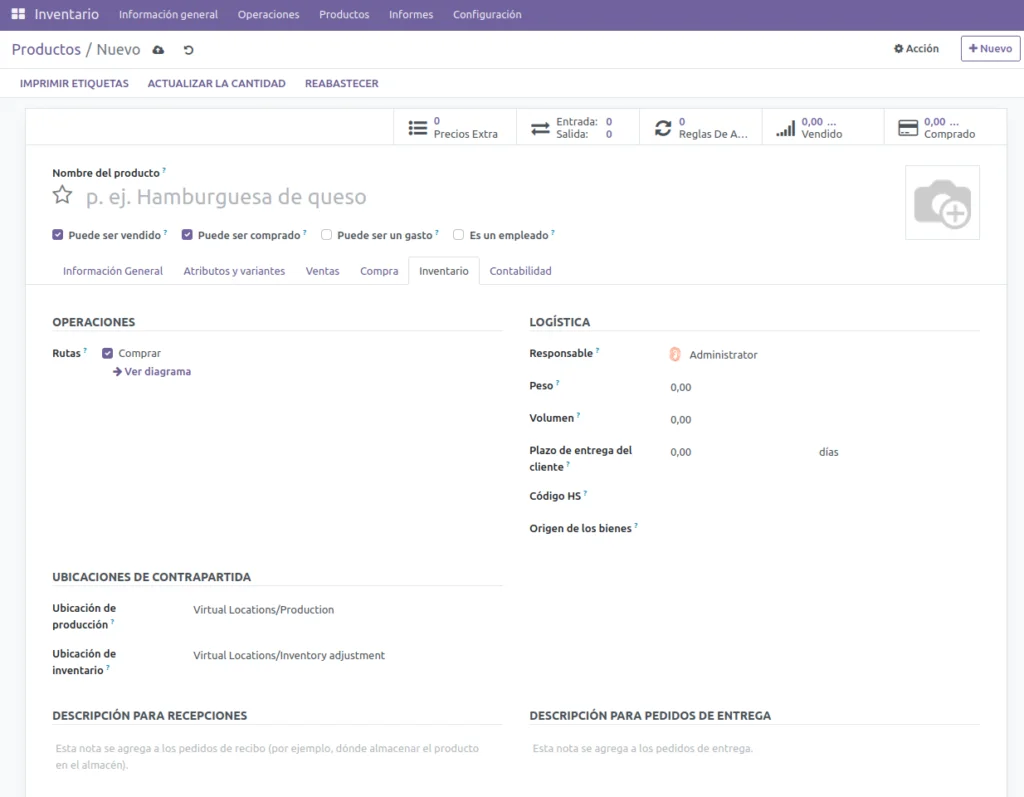This screenshot has width=1024, height=797.
Task: Mark product as favorite with star icon
Action: pyautogui.click(x=62, y=196)
